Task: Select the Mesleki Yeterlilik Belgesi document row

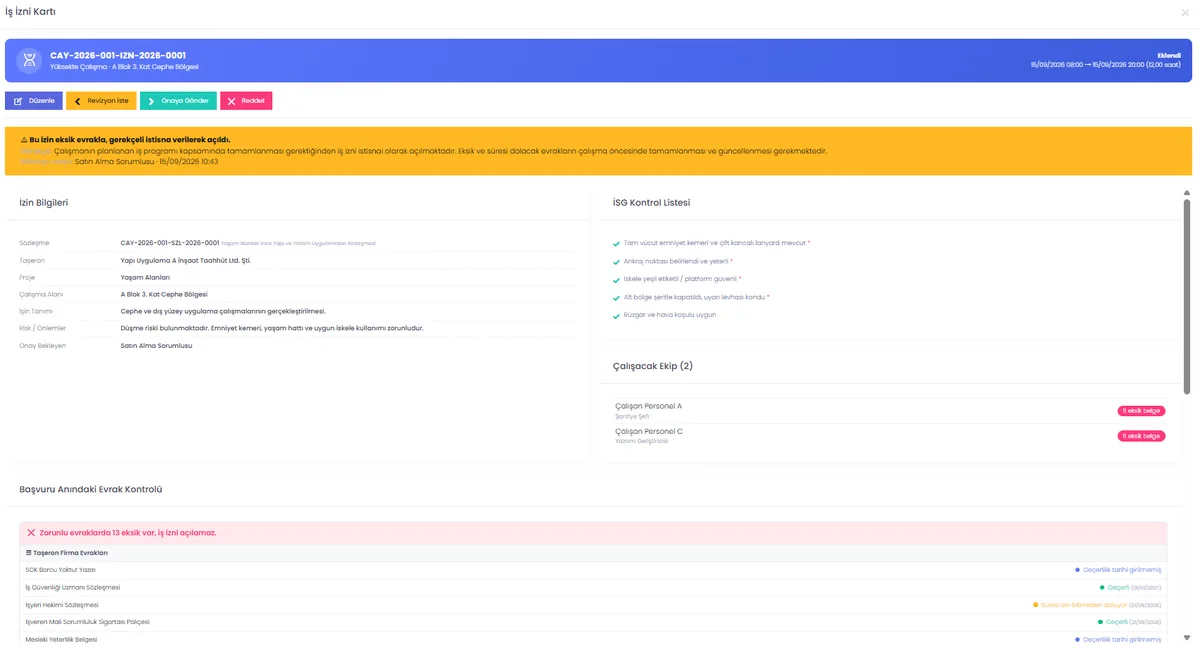Action: tap(593, 639)
